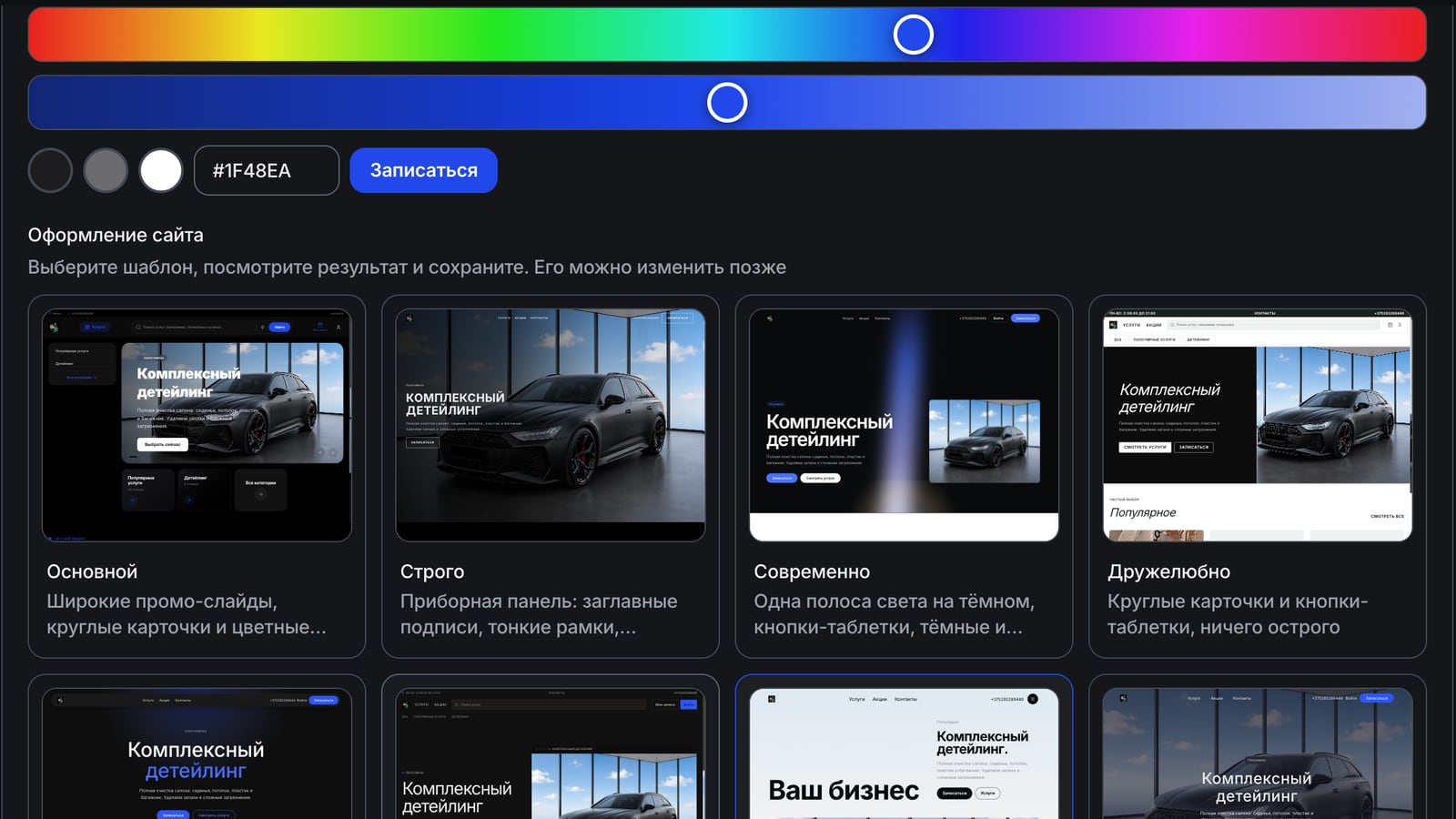Click the Современно template title
This screenshot has height=819, width=1456.
[812, 571]
